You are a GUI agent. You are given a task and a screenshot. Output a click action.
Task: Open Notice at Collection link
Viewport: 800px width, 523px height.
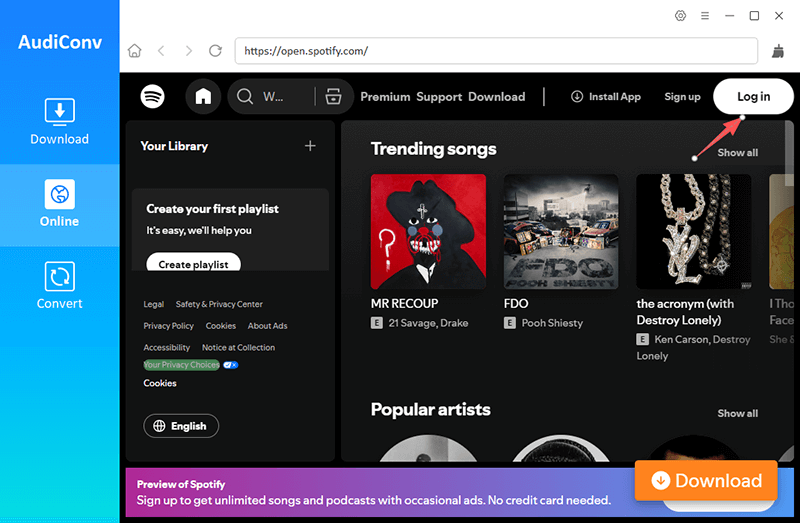238,347
